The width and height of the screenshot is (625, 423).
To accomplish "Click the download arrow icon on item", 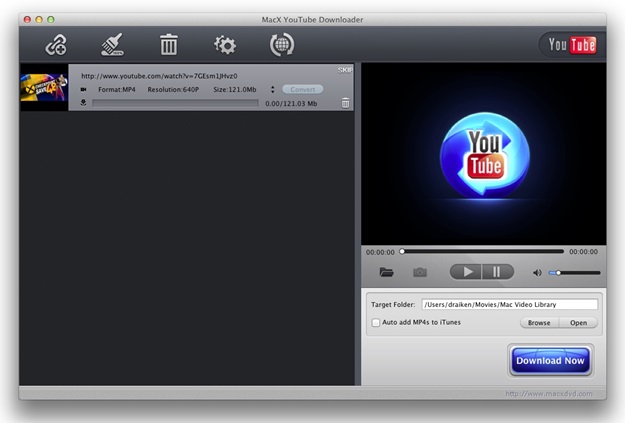I will [x=83, y=103].
